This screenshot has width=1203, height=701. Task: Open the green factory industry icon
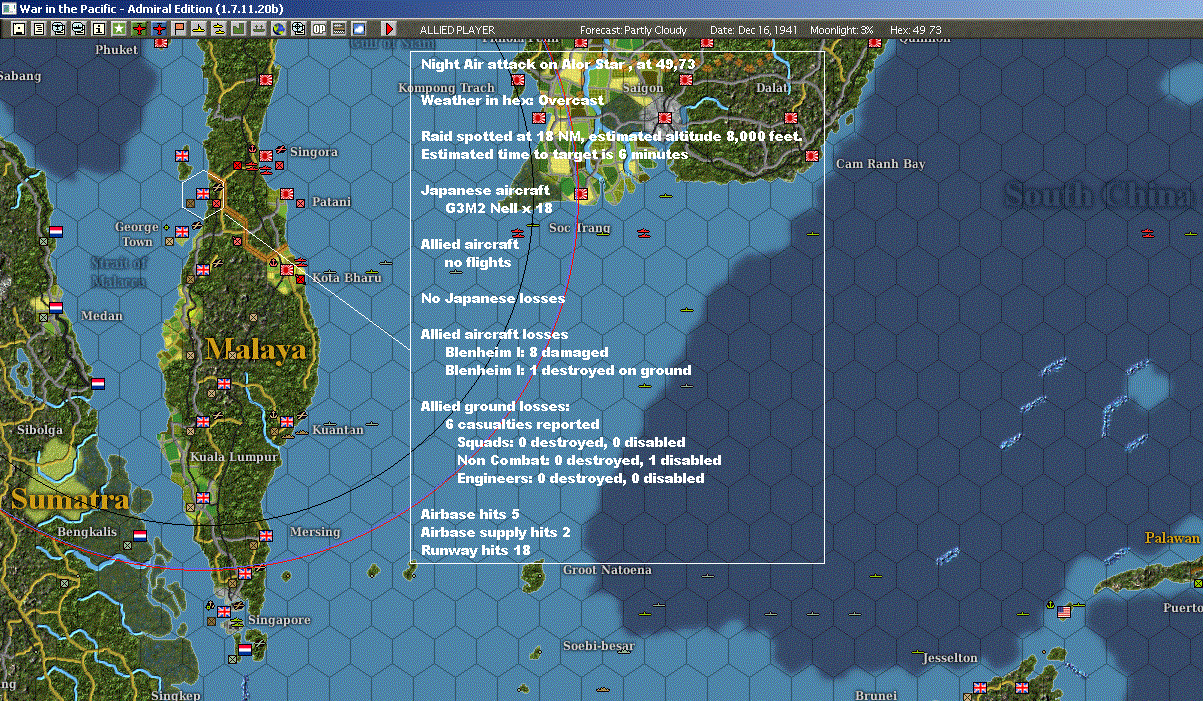[x=239, y=30]
